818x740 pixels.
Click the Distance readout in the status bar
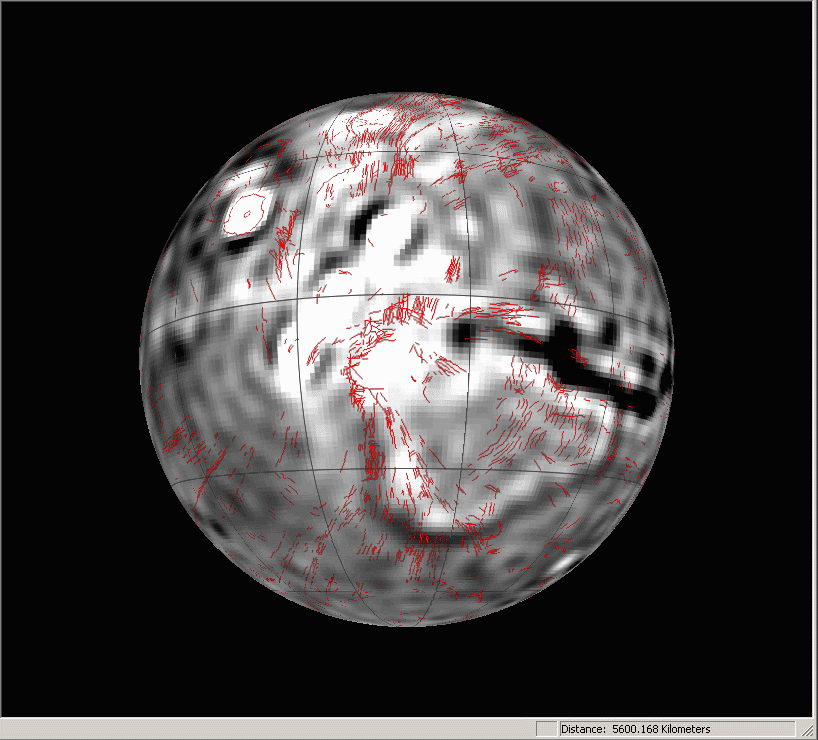tap(677, 729)
